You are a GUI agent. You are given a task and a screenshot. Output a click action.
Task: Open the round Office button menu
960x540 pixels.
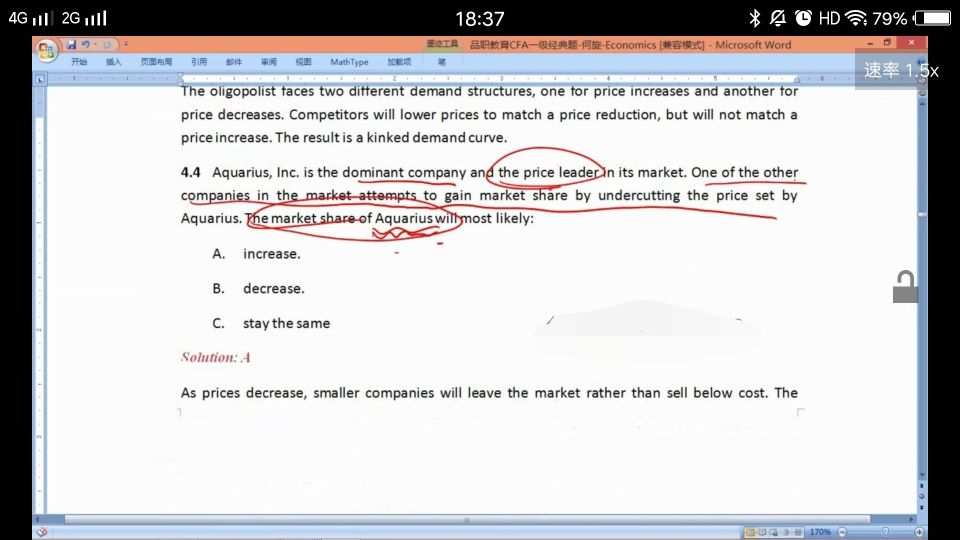[x=47, y=50]
